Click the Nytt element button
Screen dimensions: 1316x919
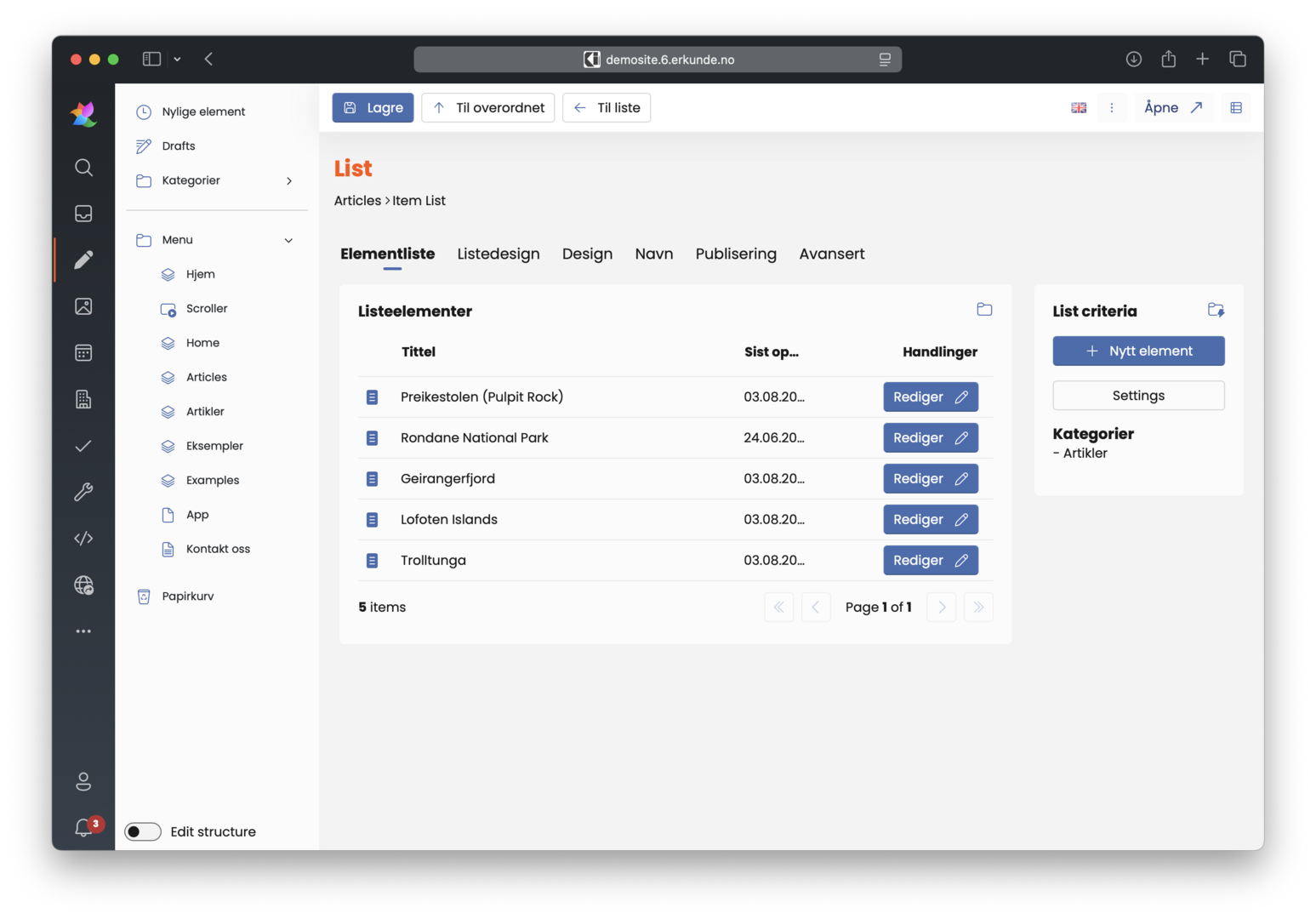click(x=1139, y=351)
